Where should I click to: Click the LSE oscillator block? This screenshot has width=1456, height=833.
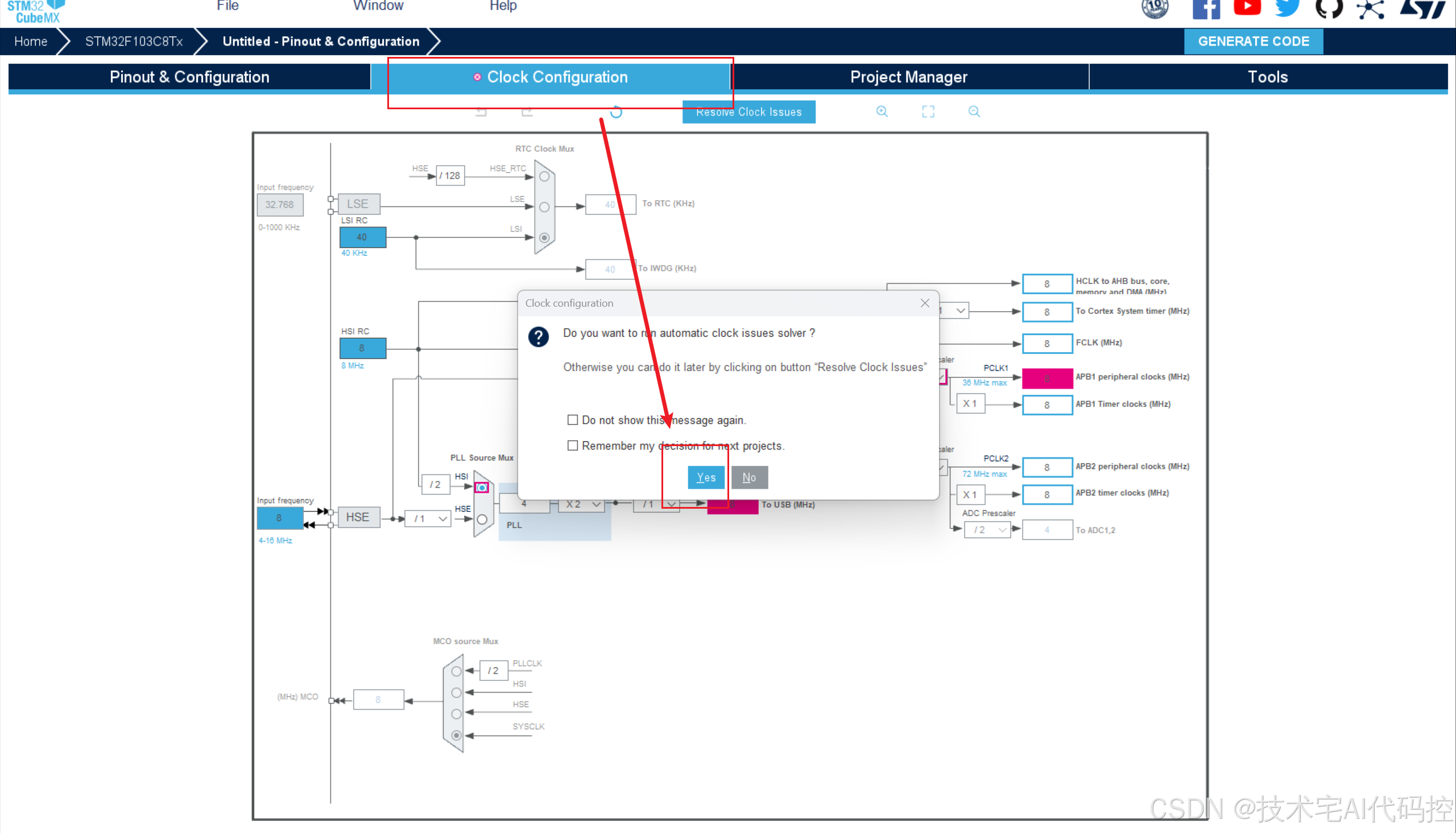(x=358, y=204)
